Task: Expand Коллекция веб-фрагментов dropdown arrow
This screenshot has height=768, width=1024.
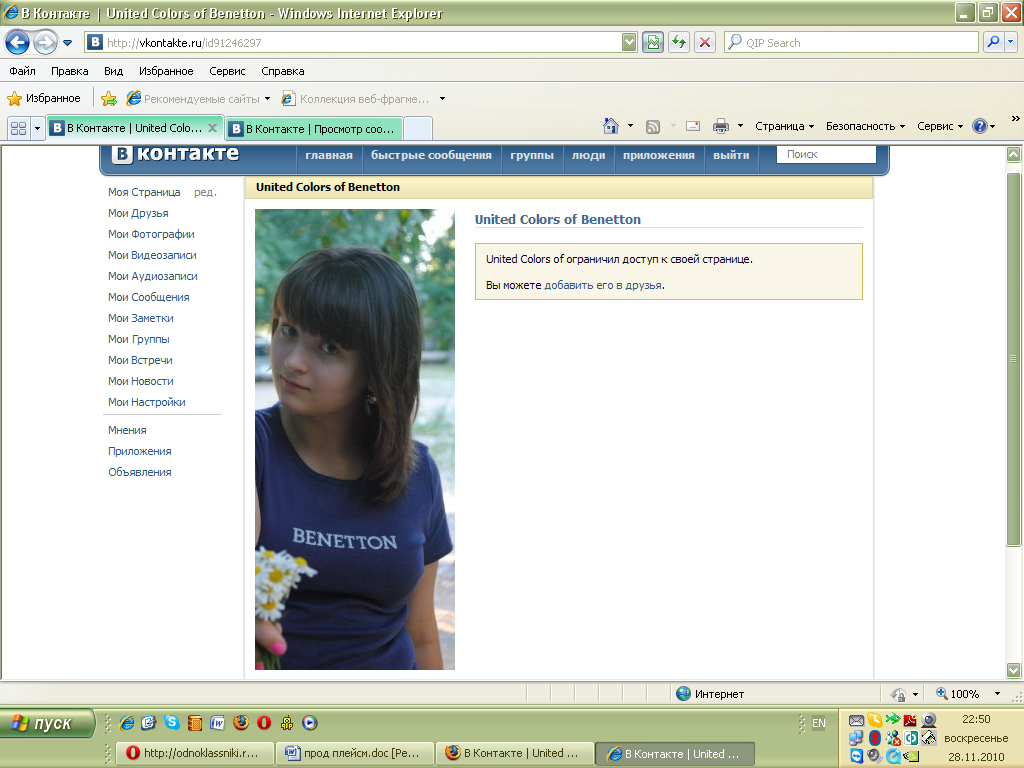Action: pyautogui.click(x=442, y=99)
